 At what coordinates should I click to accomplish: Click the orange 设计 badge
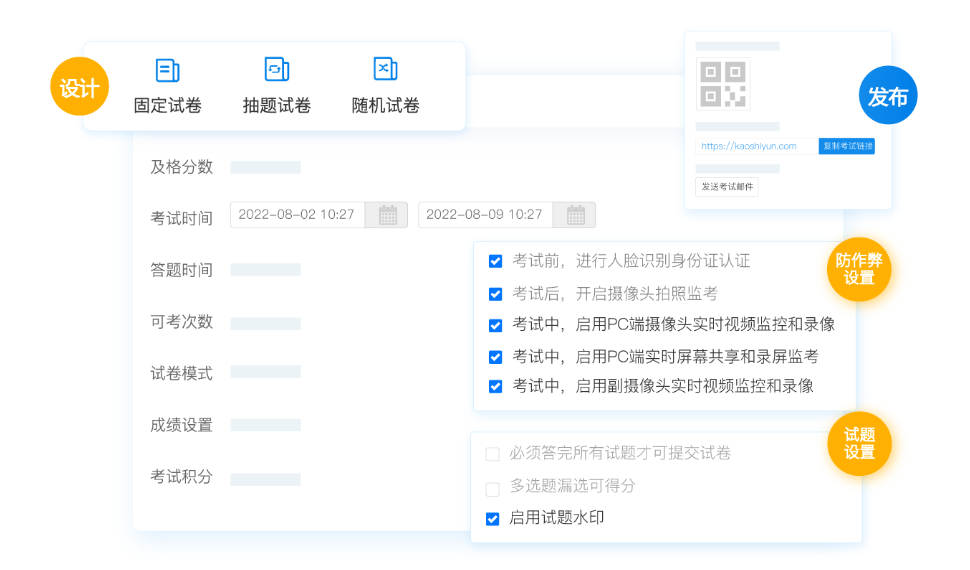point(79,88)
